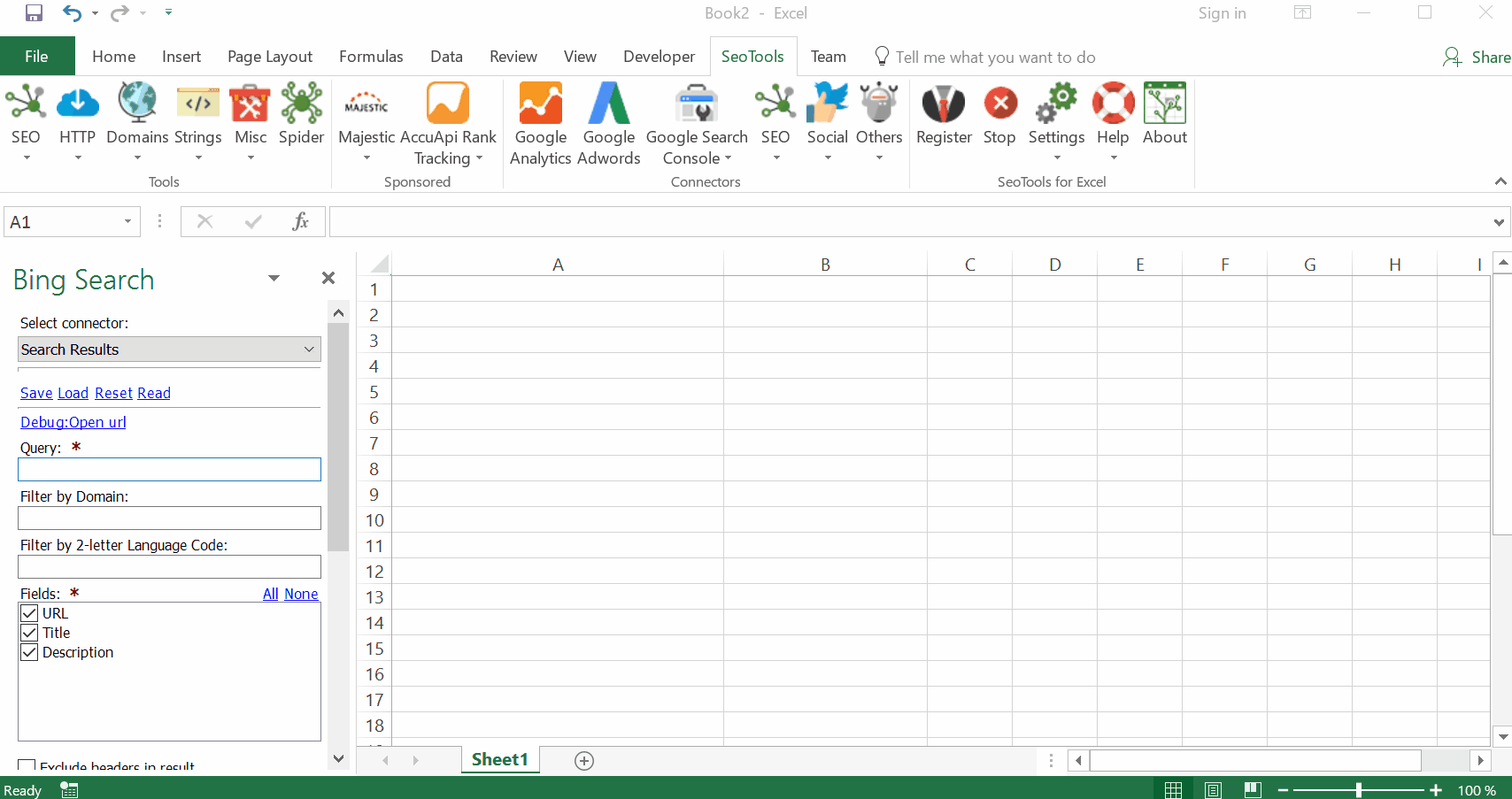Switch to Normal view in status bar
Image resolution: width=1512 pixels, height=799 pixels.
coord(1174,790)
